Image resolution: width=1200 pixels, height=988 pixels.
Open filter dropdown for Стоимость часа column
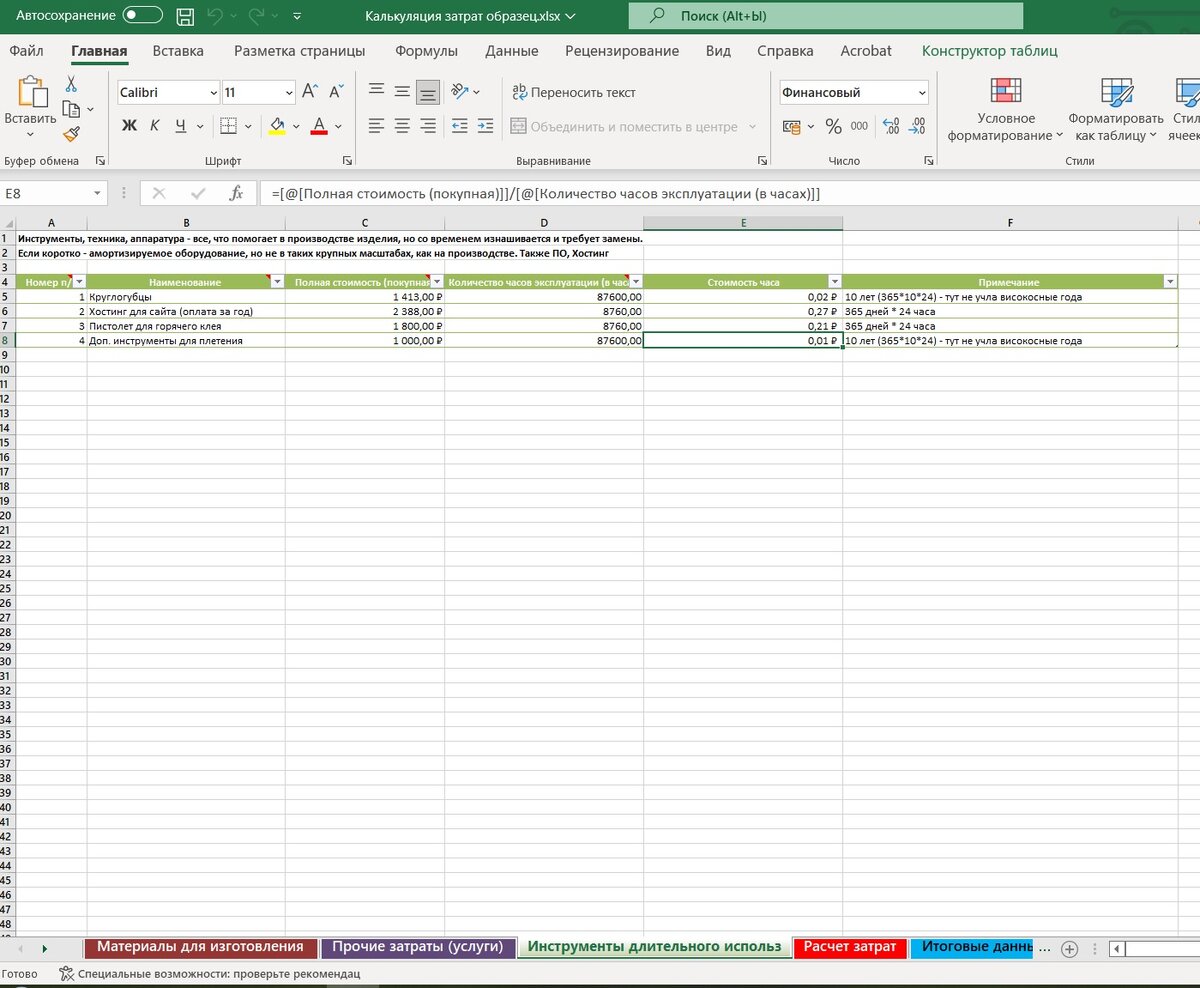click(x=835, y=282)
